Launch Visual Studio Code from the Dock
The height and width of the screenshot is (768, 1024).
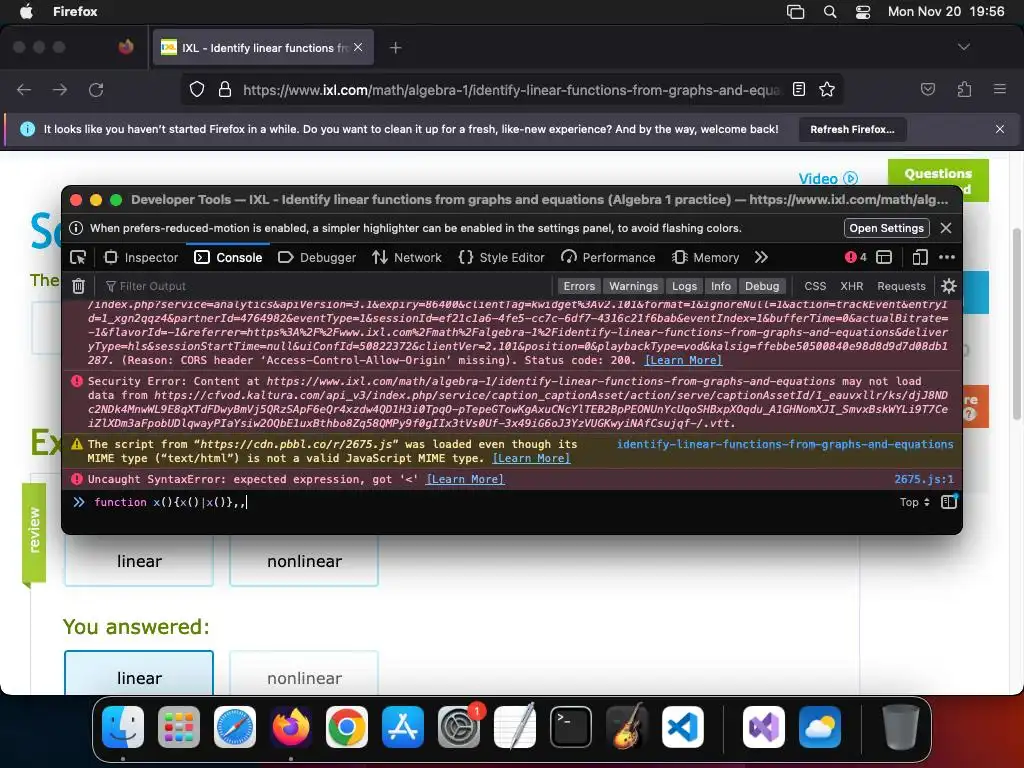682,727
